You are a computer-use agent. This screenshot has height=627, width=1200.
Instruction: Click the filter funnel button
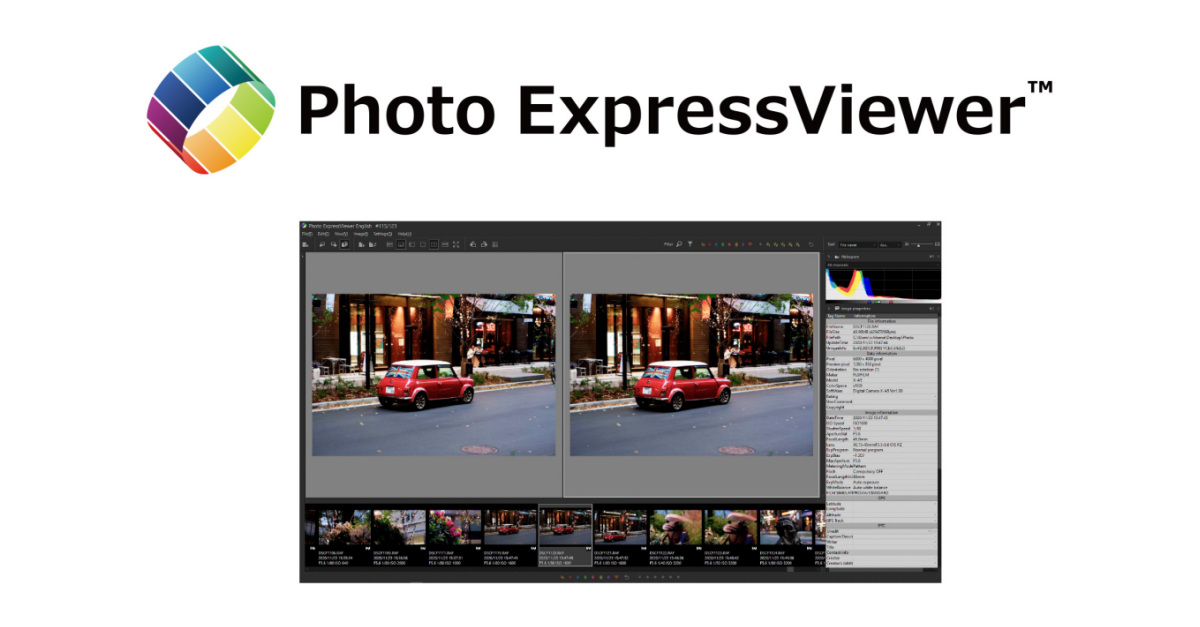pos(690,243)
